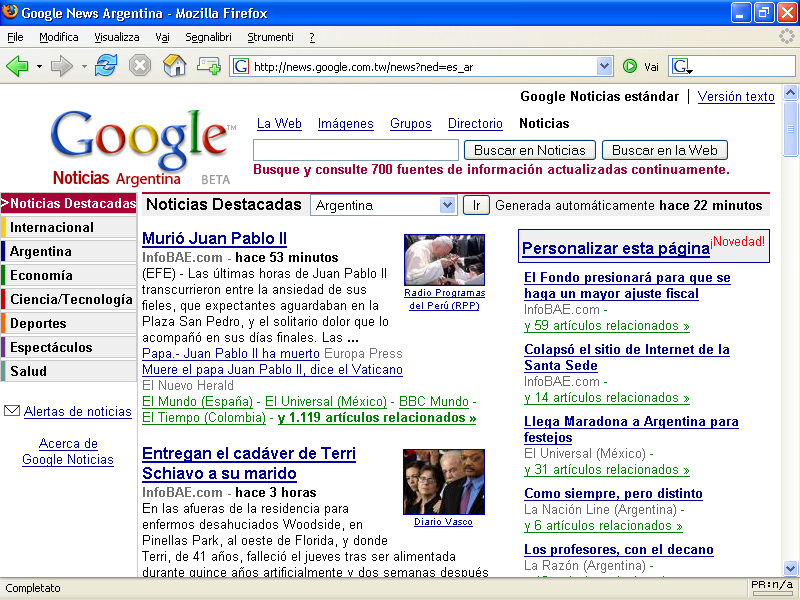This screenshot has width=800, height=600.
Task: Open the Modifica menu
Action: [x=59, y=37]
